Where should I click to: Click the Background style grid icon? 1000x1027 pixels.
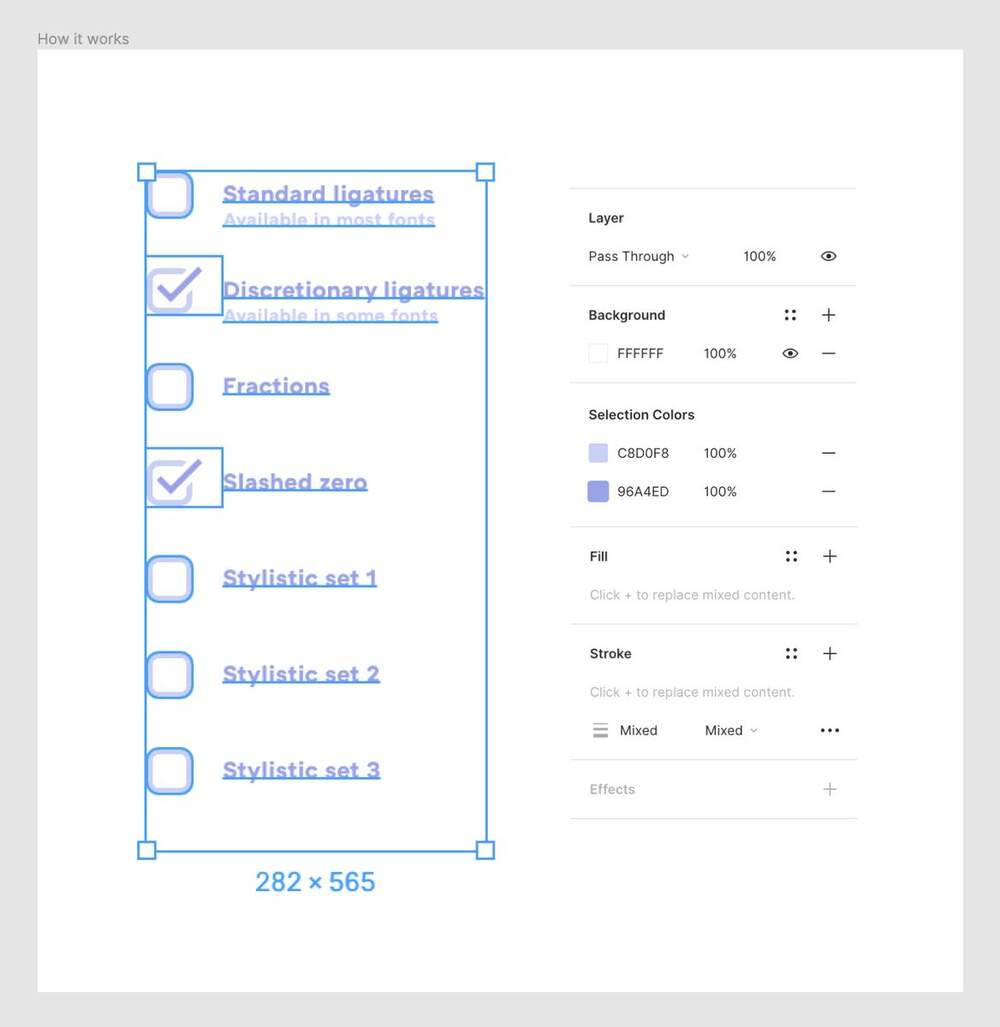(x=790, y=315)
